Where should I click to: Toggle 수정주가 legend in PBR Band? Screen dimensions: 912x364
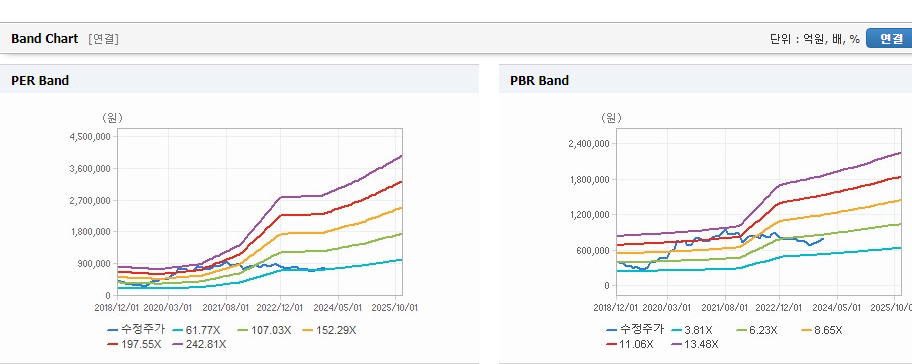point(635,330)
